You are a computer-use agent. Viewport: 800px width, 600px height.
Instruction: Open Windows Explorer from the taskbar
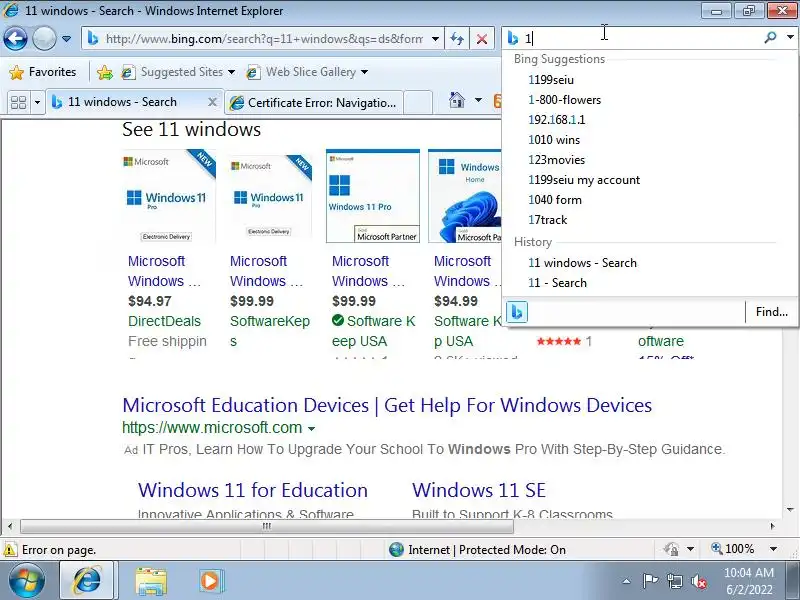pyautogui.click(x=151, y=581)
